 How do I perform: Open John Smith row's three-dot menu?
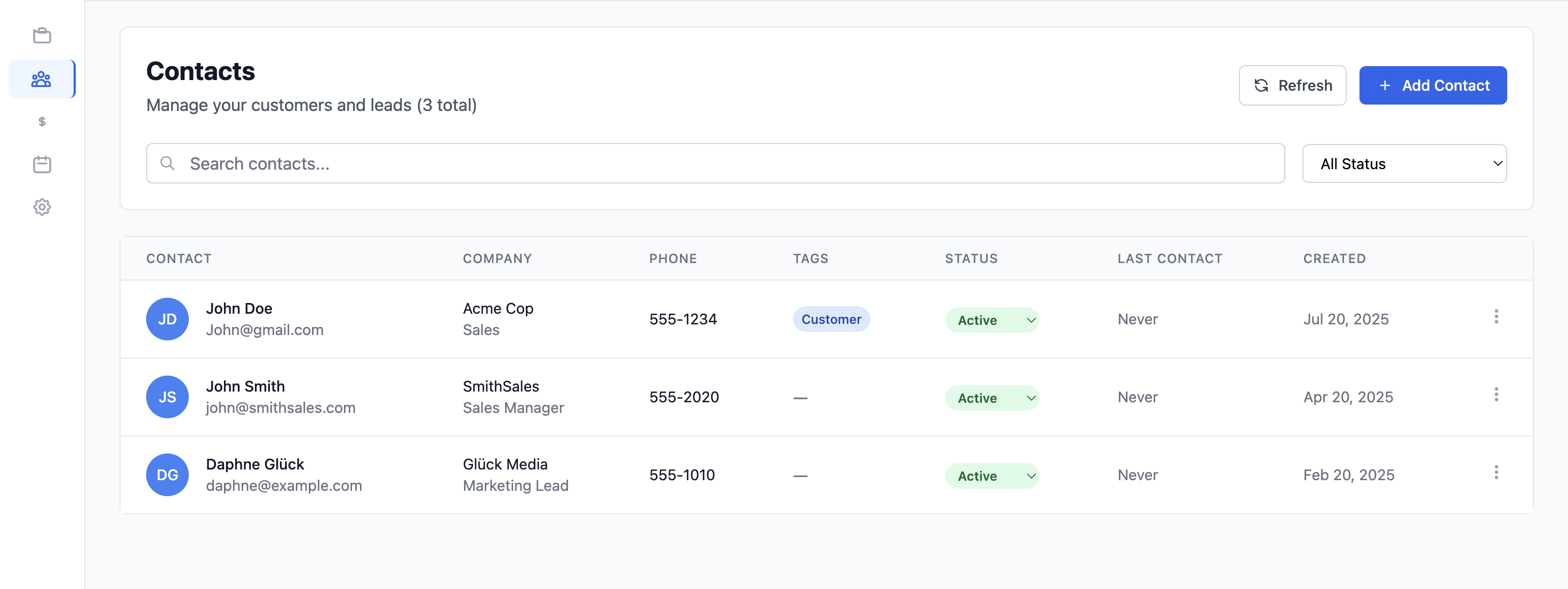[1496, 395]
